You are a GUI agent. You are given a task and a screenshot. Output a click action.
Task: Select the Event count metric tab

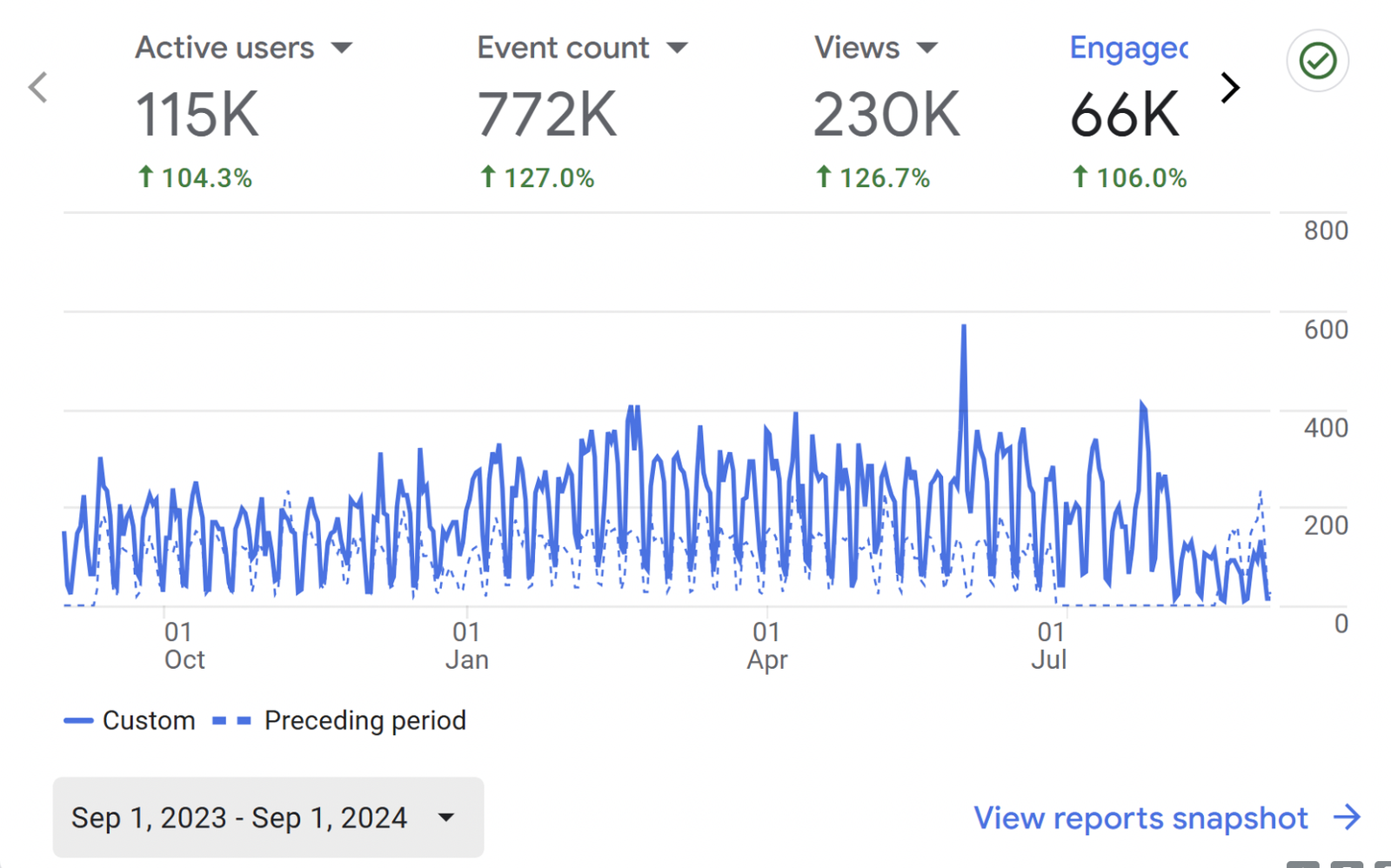[563, 48]
